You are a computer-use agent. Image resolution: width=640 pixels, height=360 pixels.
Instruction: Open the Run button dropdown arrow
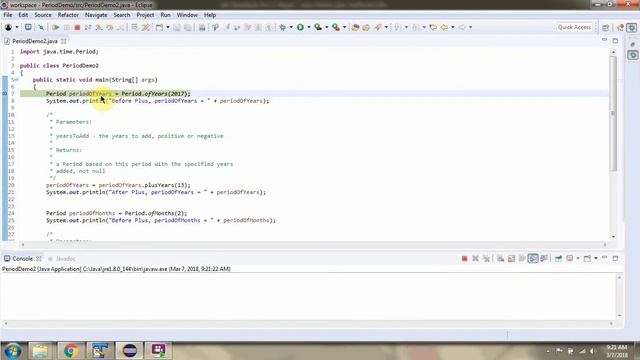[x=309, y=27]
